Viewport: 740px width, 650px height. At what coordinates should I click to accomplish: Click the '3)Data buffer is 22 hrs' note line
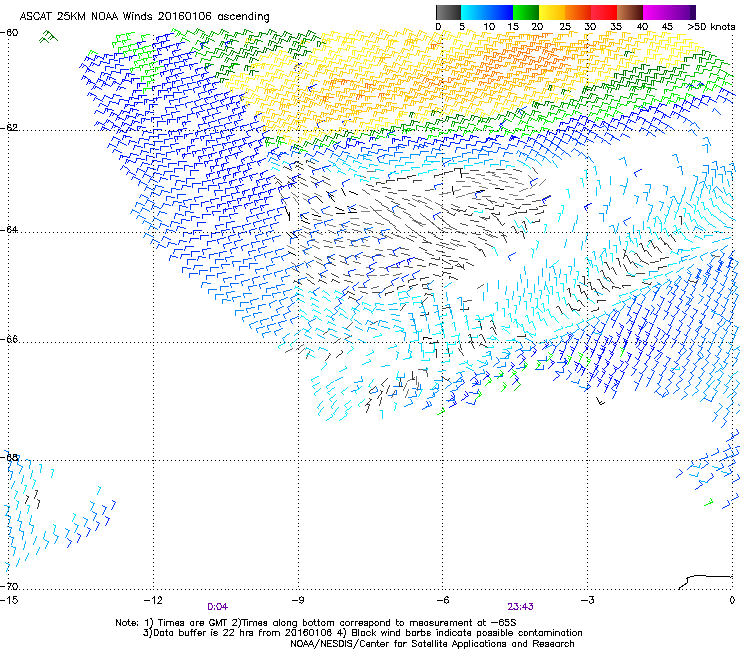pyautogui.click(x=362, y=633)
